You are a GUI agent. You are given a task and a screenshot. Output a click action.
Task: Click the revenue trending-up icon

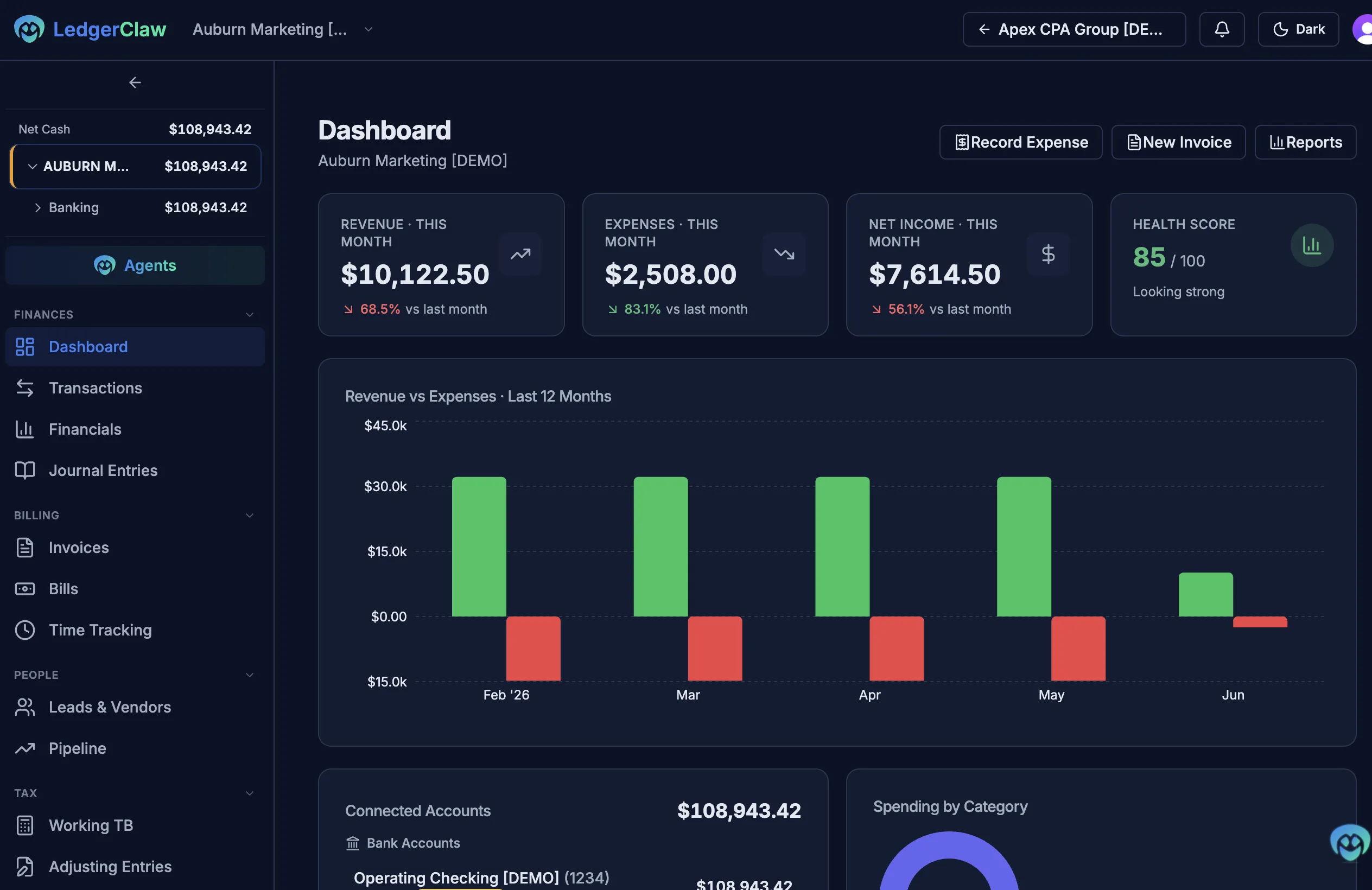click(x=520, y=253)
